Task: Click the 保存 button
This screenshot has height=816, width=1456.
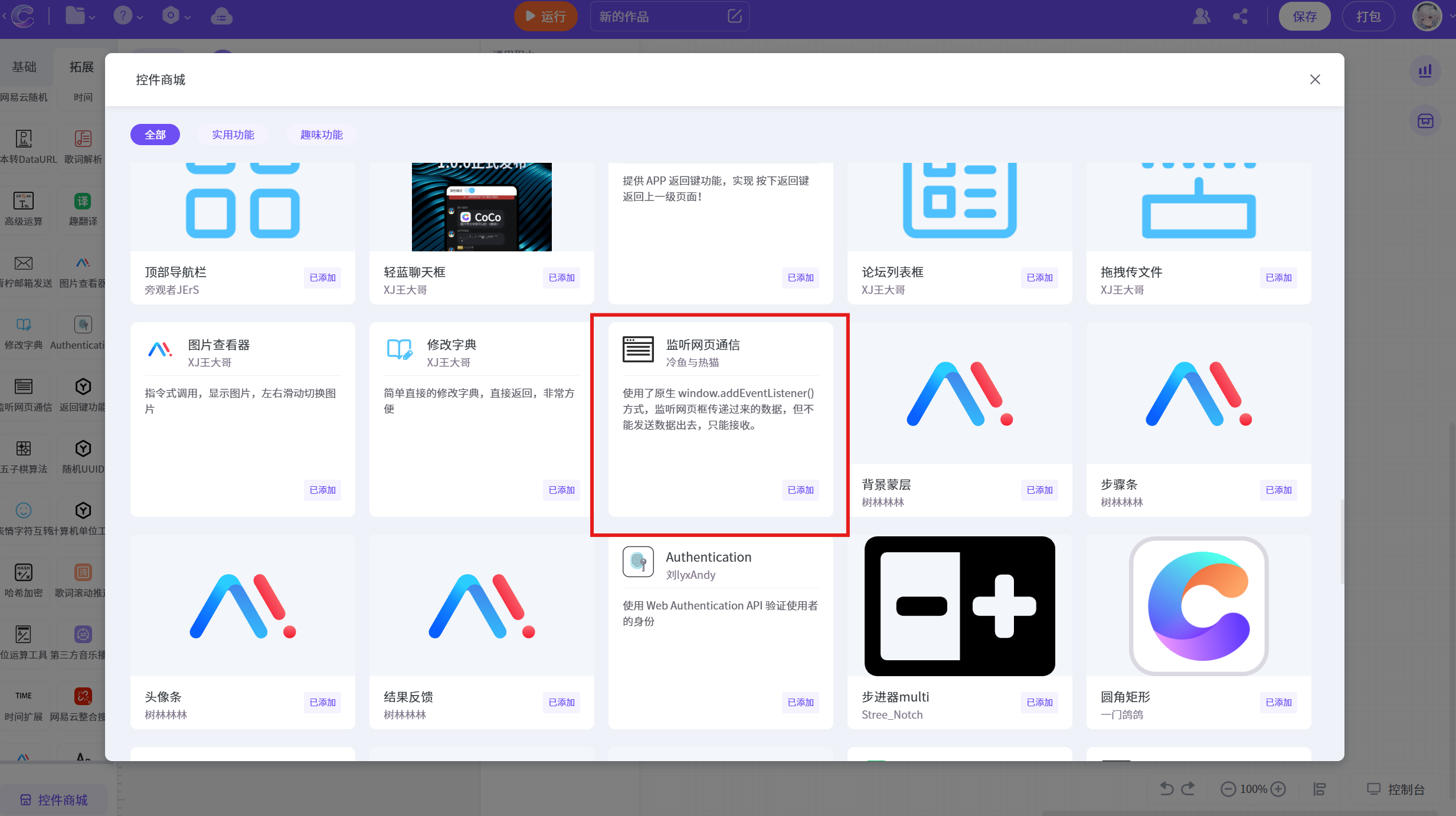Action: click(x=1304, y=17)
